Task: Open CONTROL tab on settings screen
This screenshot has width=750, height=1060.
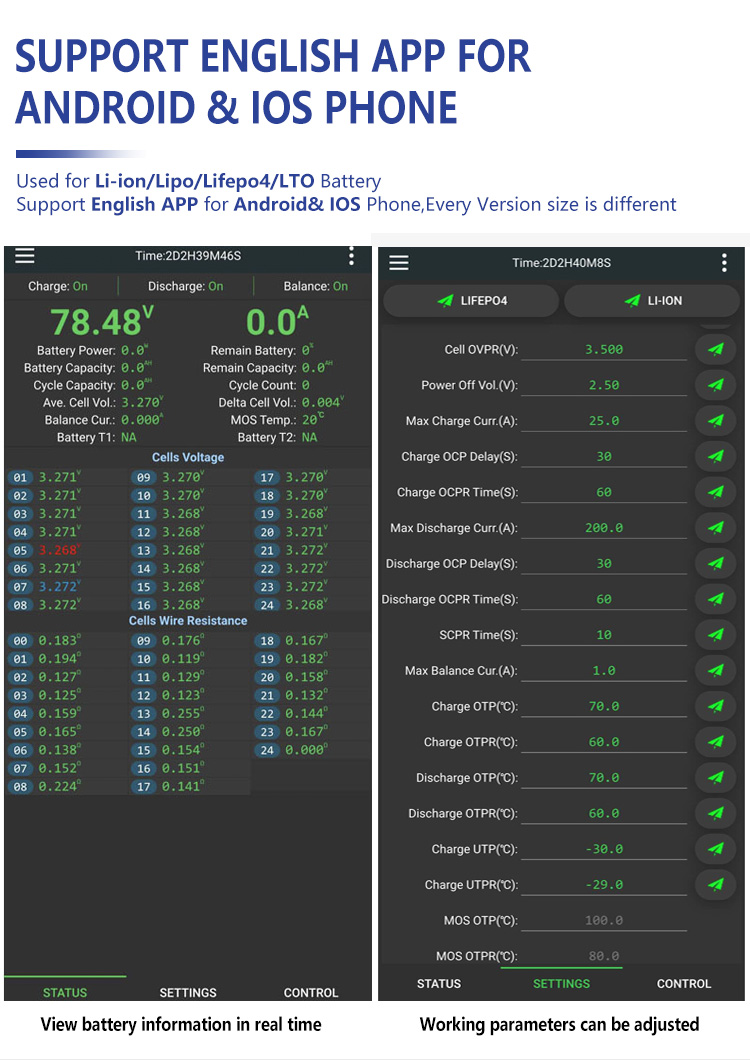Action: pyautogui.click(x=684, y=984)
